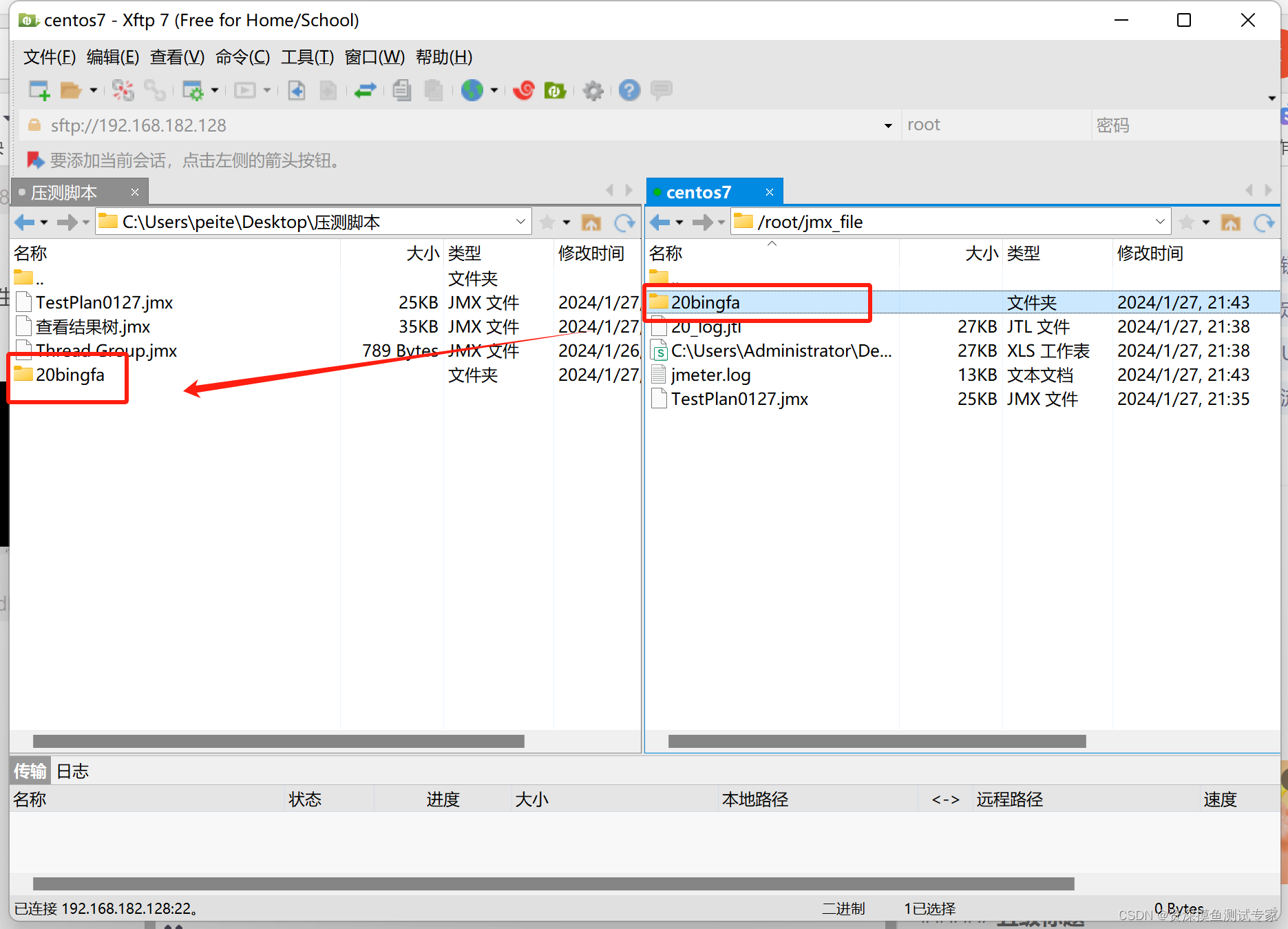This screenshot has width=1288, height=929.
Task: Click the terminal play toolbar icon
Action: click(244, 90)
